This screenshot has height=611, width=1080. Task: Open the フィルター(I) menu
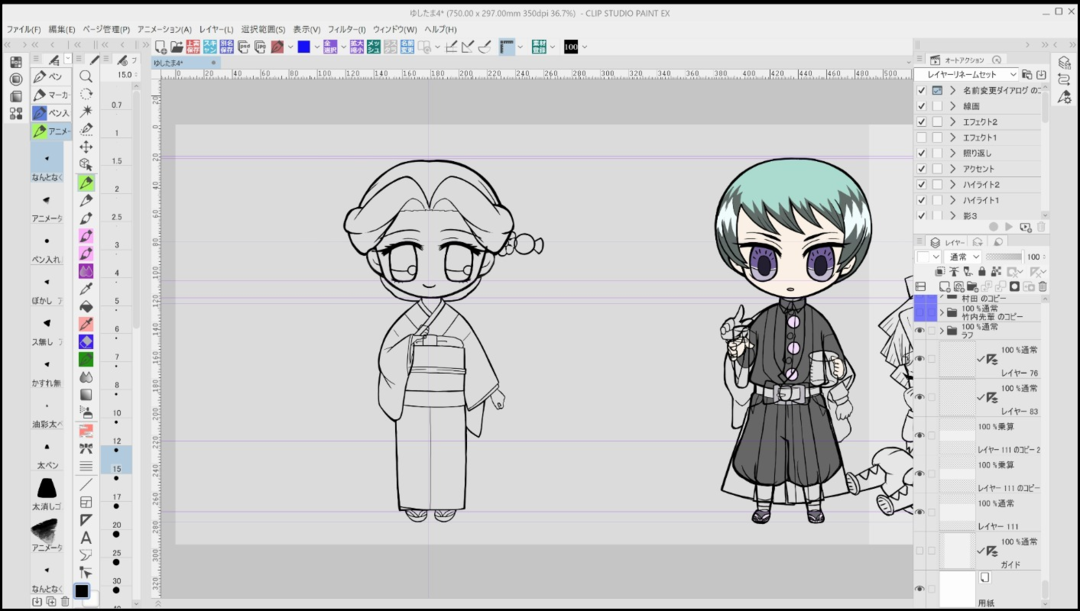click(x=346, y=29)
